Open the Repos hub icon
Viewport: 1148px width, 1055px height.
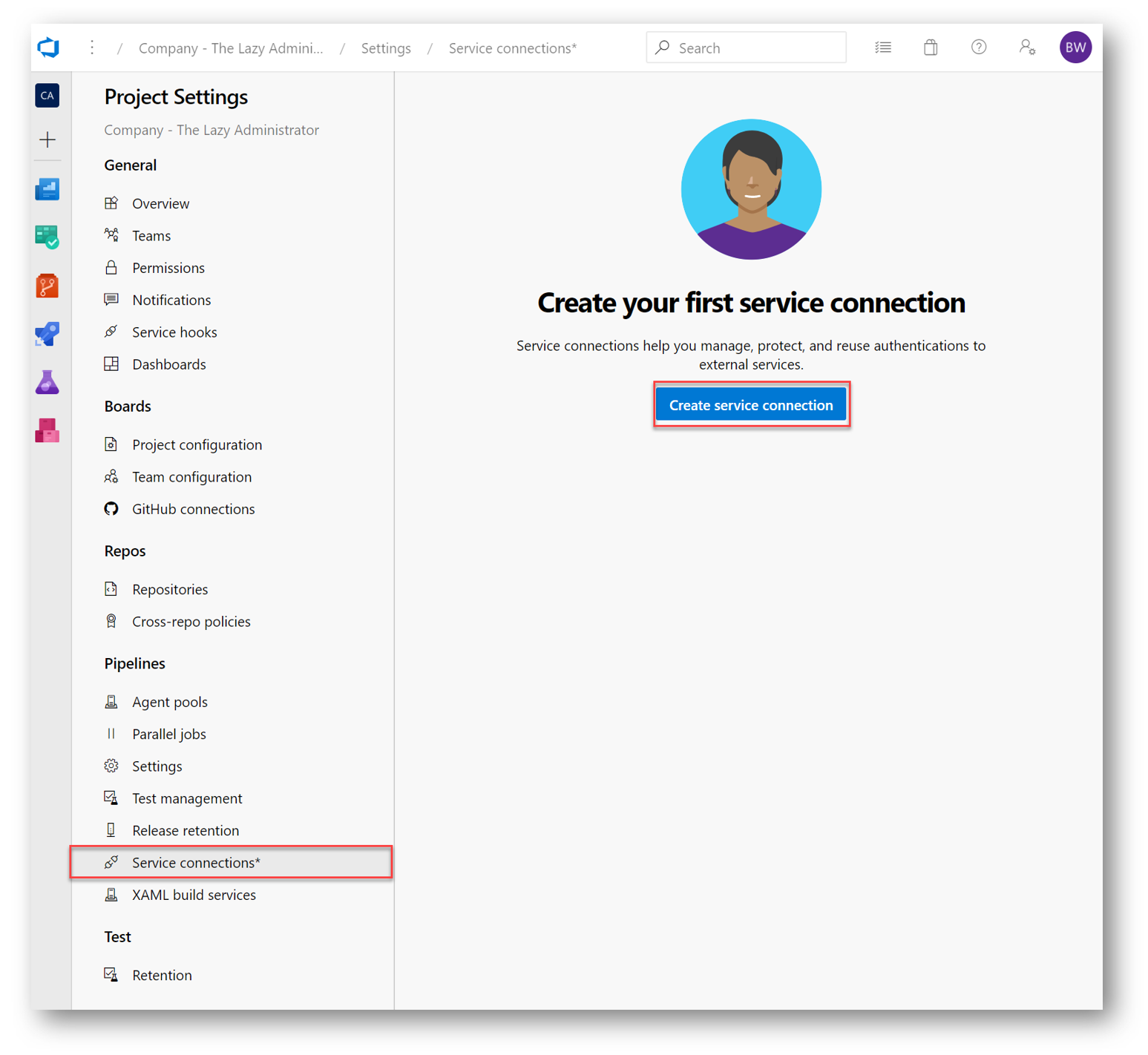point(47,286)
